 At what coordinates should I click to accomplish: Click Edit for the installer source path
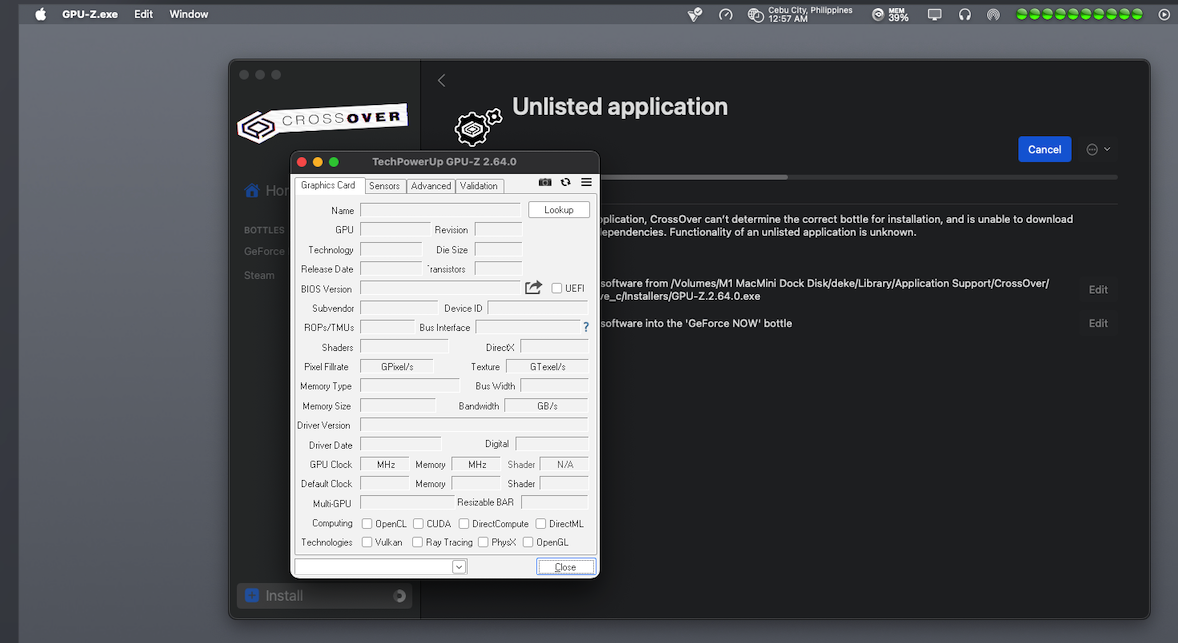click(1098, 289)
